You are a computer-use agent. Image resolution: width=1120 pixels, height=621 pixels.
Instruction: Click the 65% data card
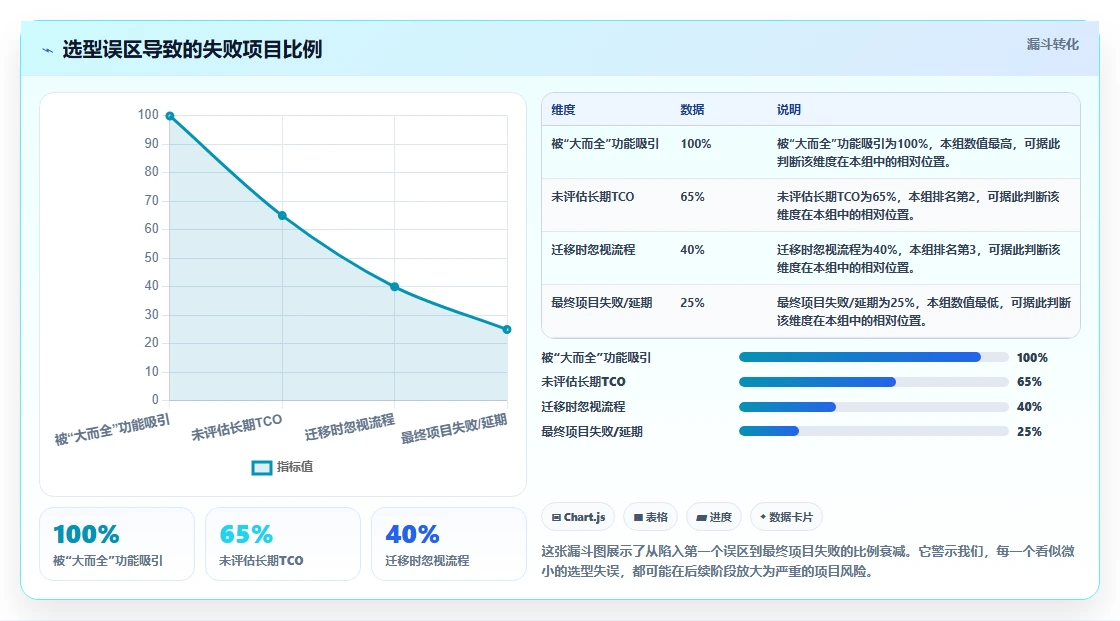click(x=283, y=544)
